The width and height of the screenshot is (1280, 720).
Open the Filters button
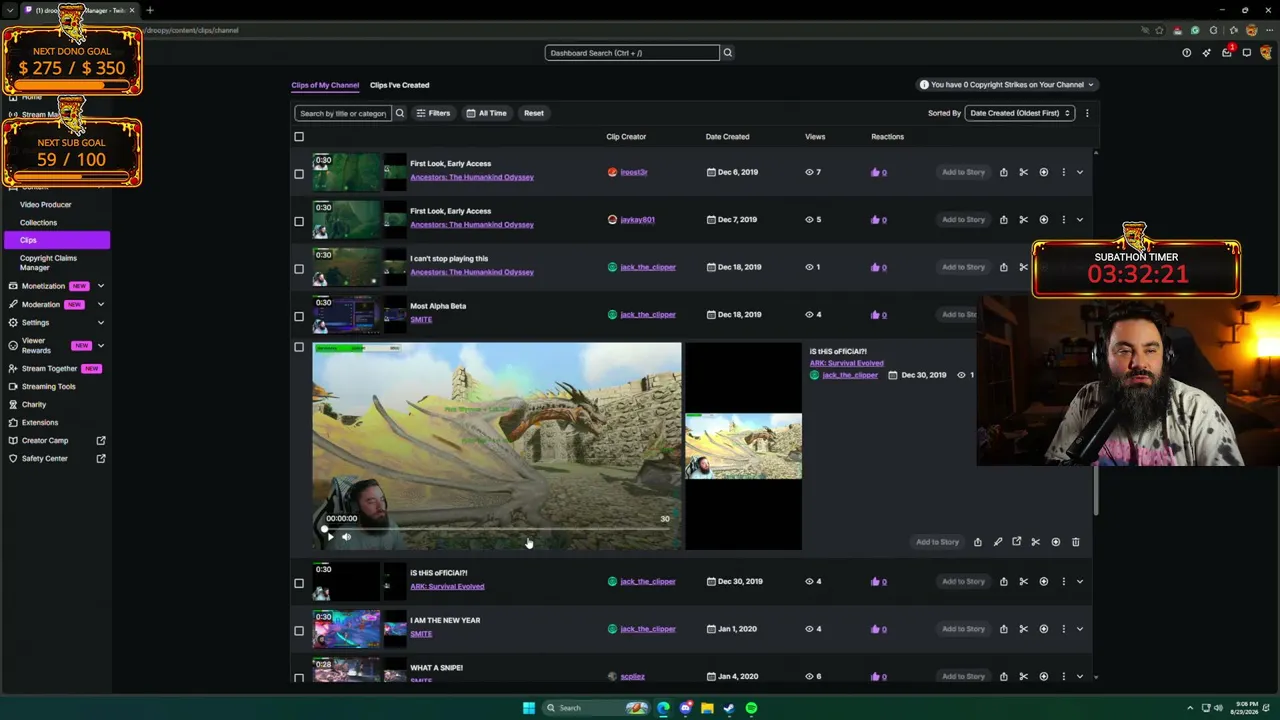(x=434, y=113)
